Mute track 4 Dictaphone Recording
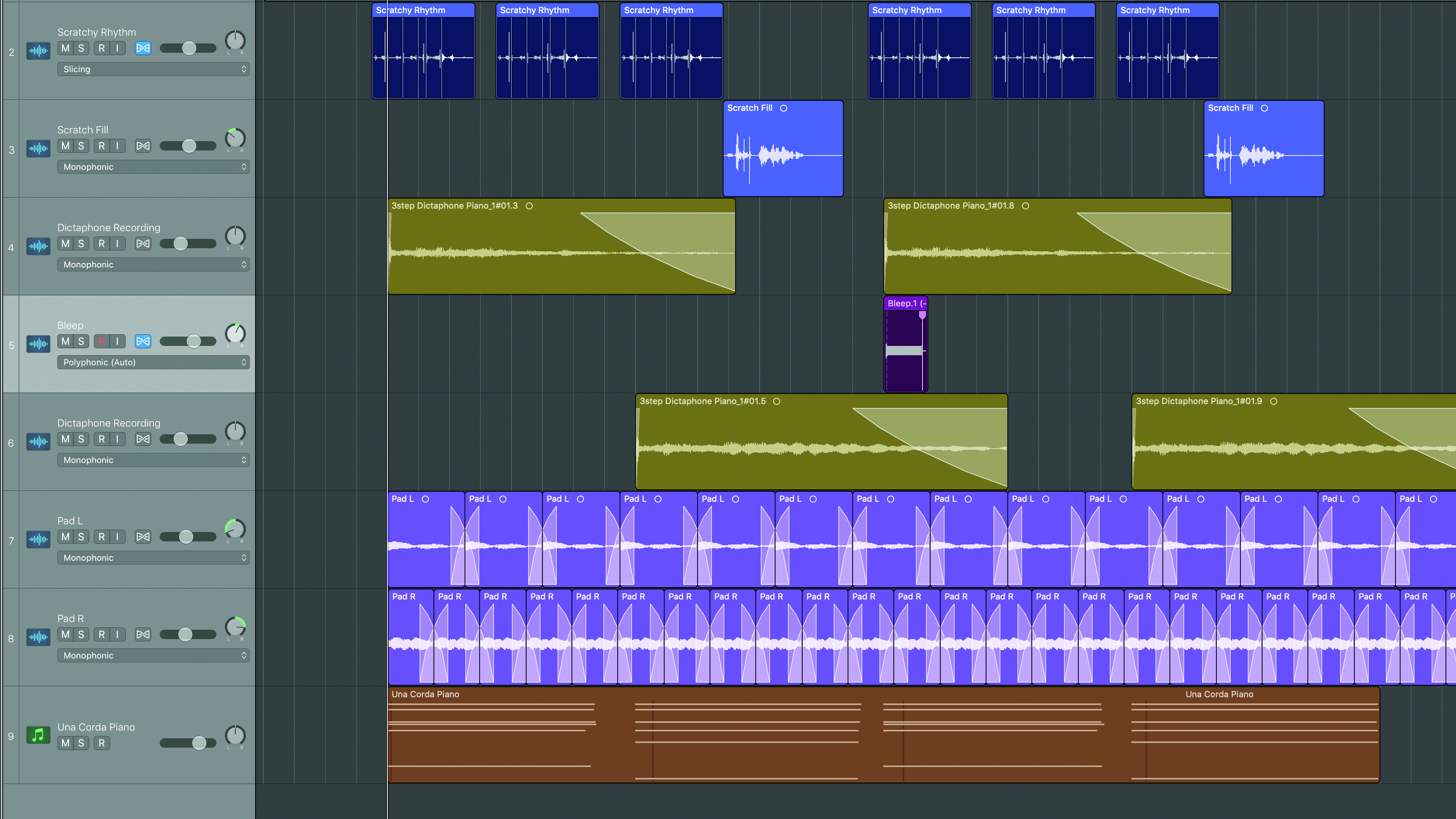 point(66,244)
